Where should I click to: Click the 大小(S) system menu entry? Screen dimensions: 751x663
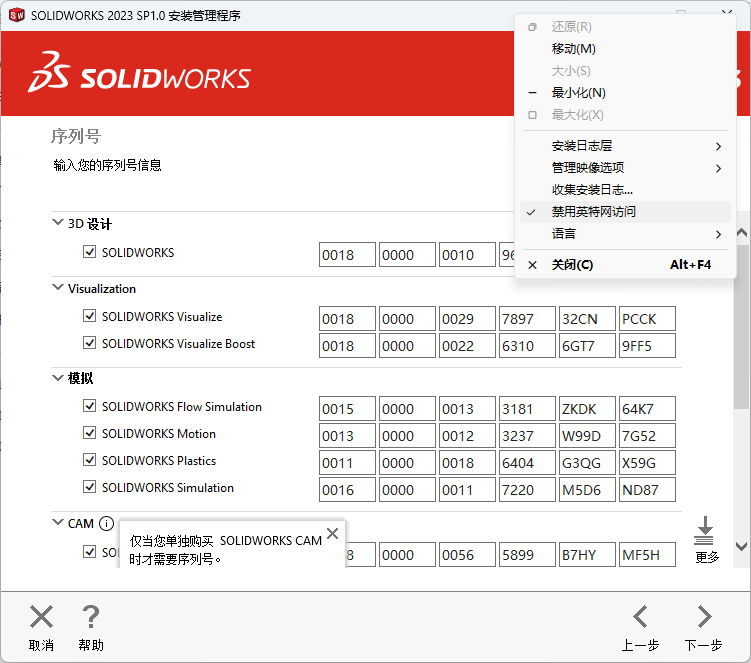625,71
